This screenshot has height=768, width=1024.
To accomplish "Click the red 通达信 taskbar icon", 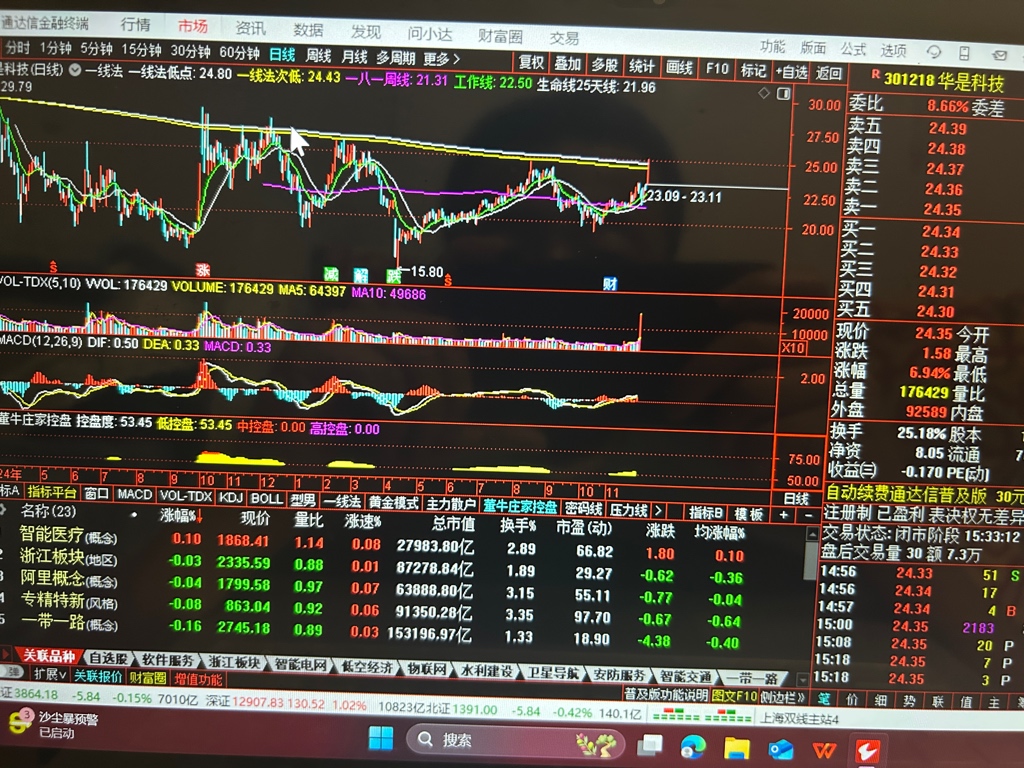I will [x=867, y=752].
